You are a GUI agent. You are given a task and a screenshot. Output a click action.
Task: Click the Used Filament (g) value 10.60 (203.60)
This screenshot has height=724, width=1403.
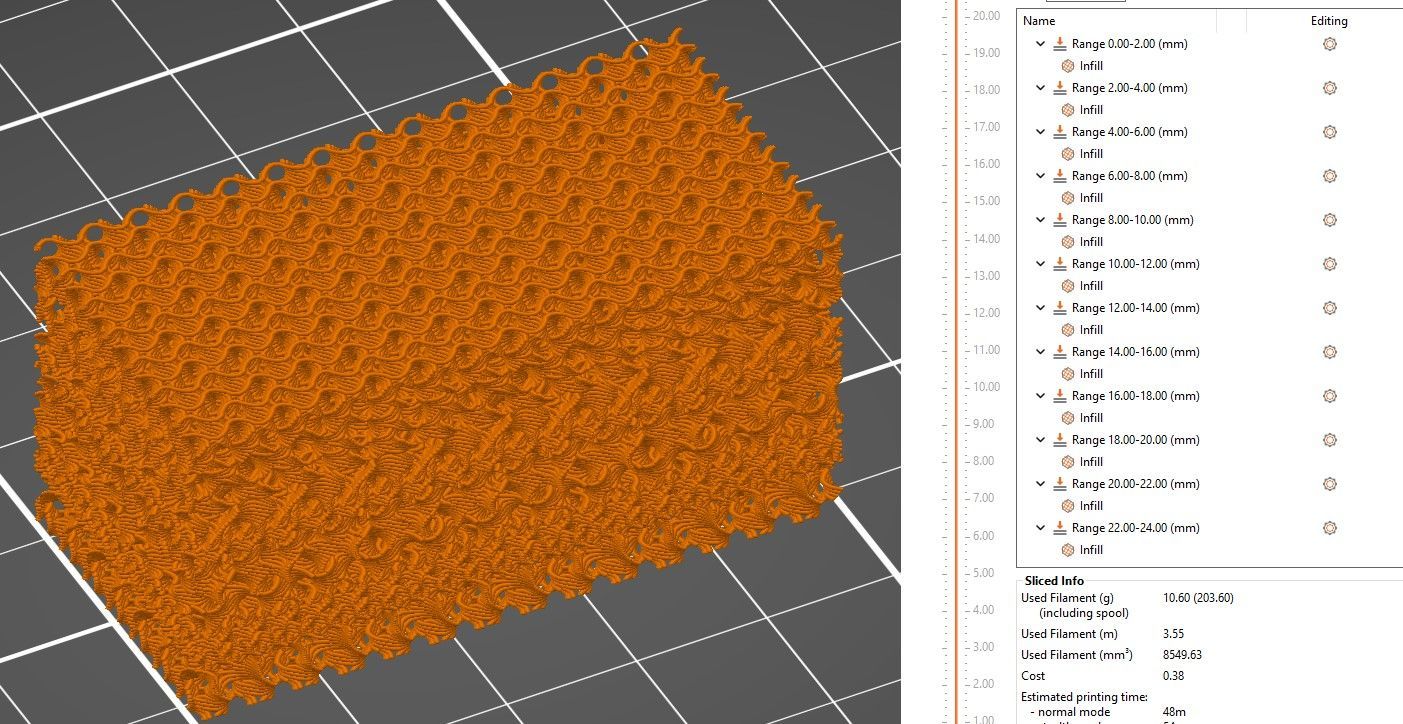click(1198, 598)
